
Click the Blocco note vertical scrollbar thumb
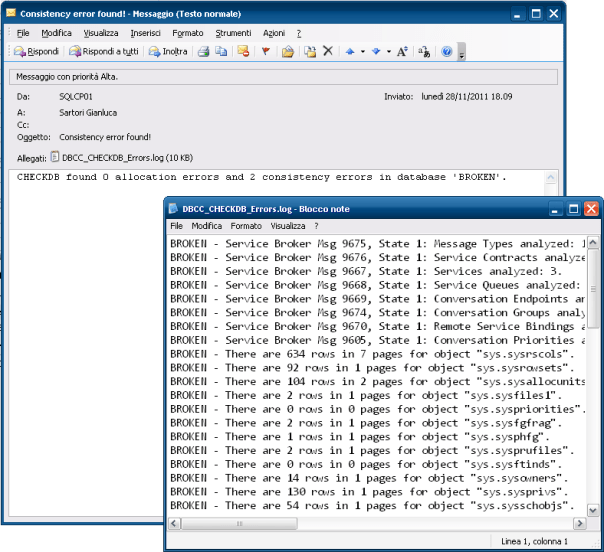(x=593, y=289)
